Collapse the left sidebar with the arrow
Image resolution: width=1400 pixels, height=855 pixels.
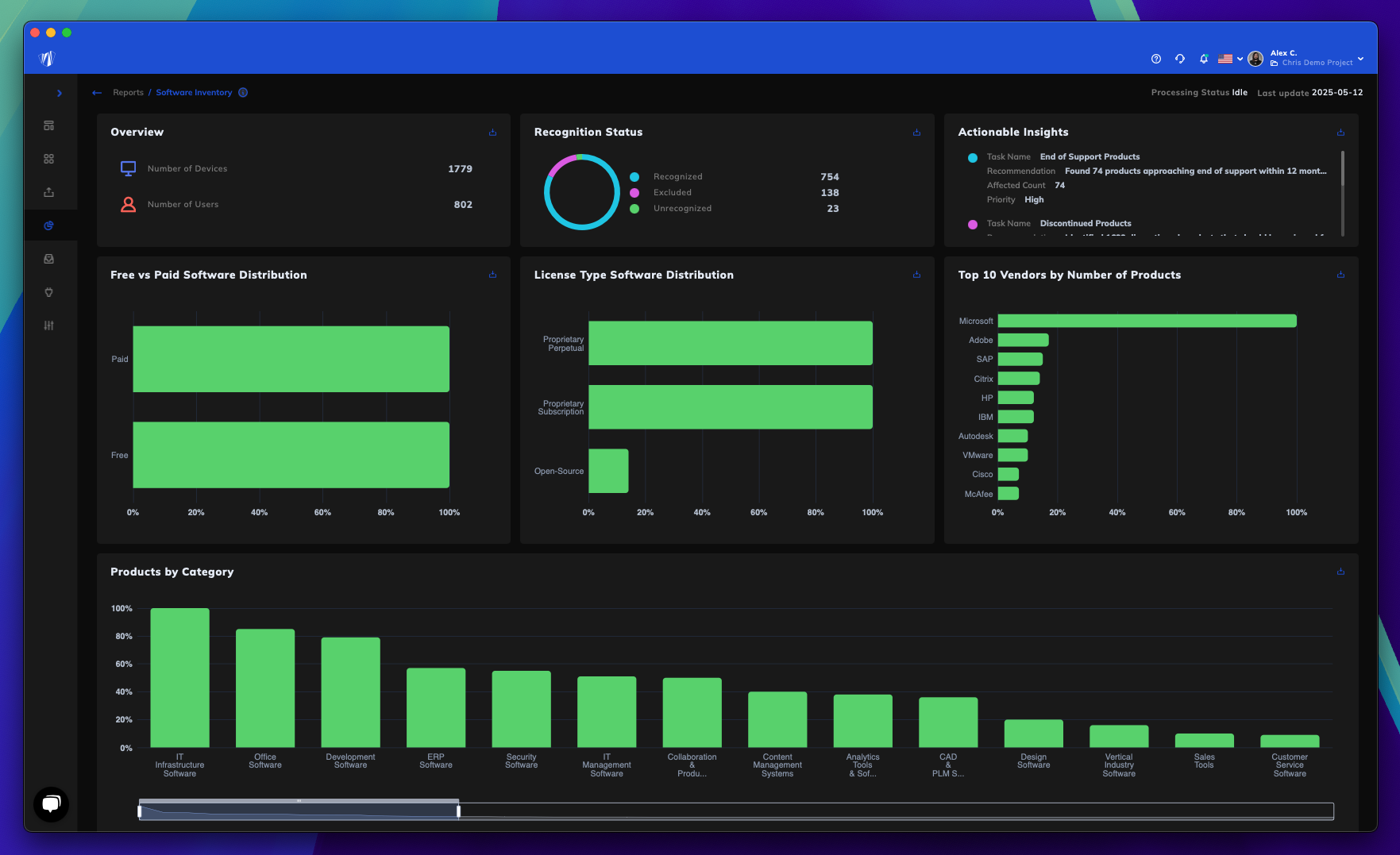coord(60,93)
